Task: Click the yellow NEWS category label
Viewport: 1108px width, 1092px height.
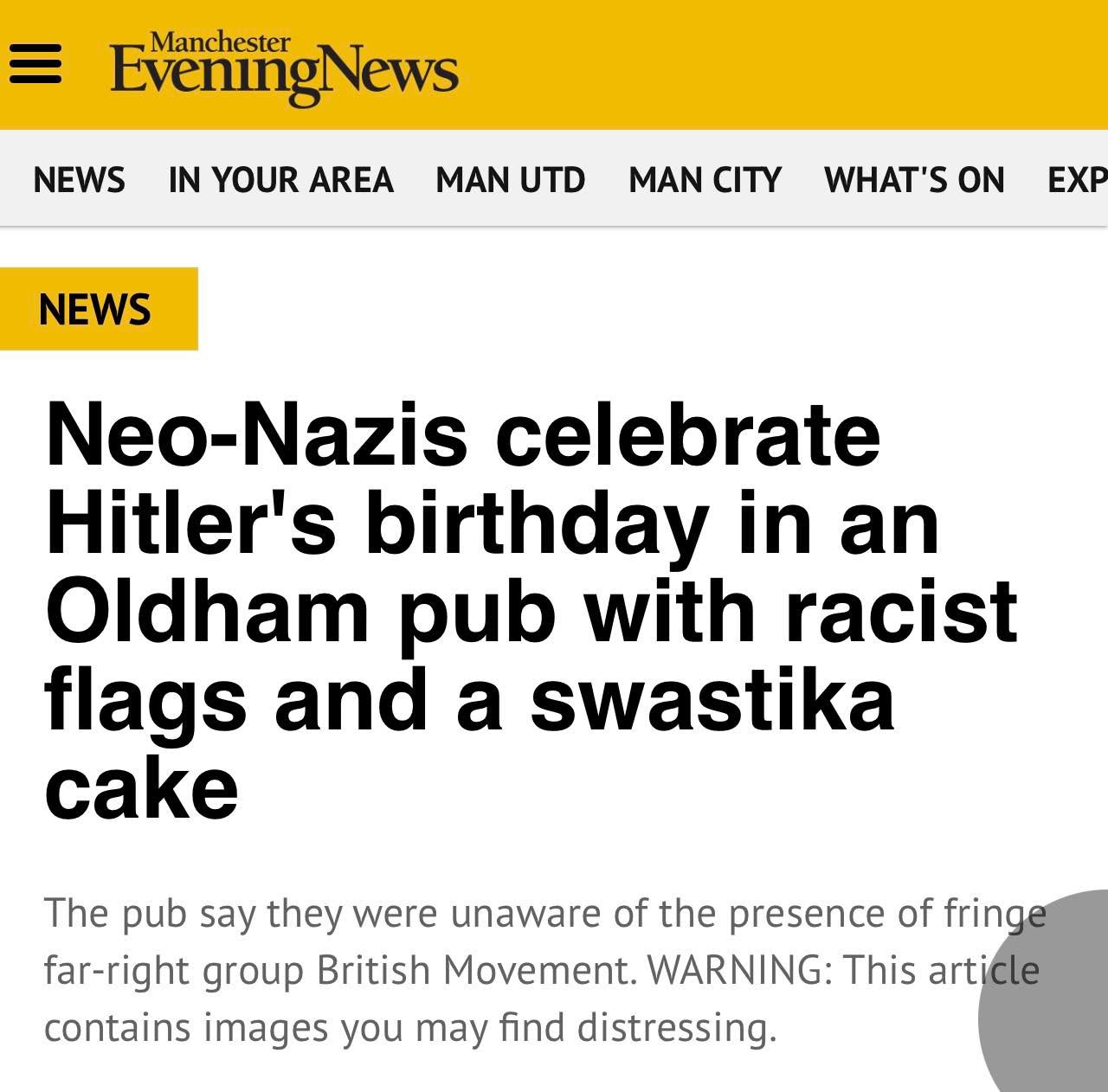Action: click(x=95, y=309)
